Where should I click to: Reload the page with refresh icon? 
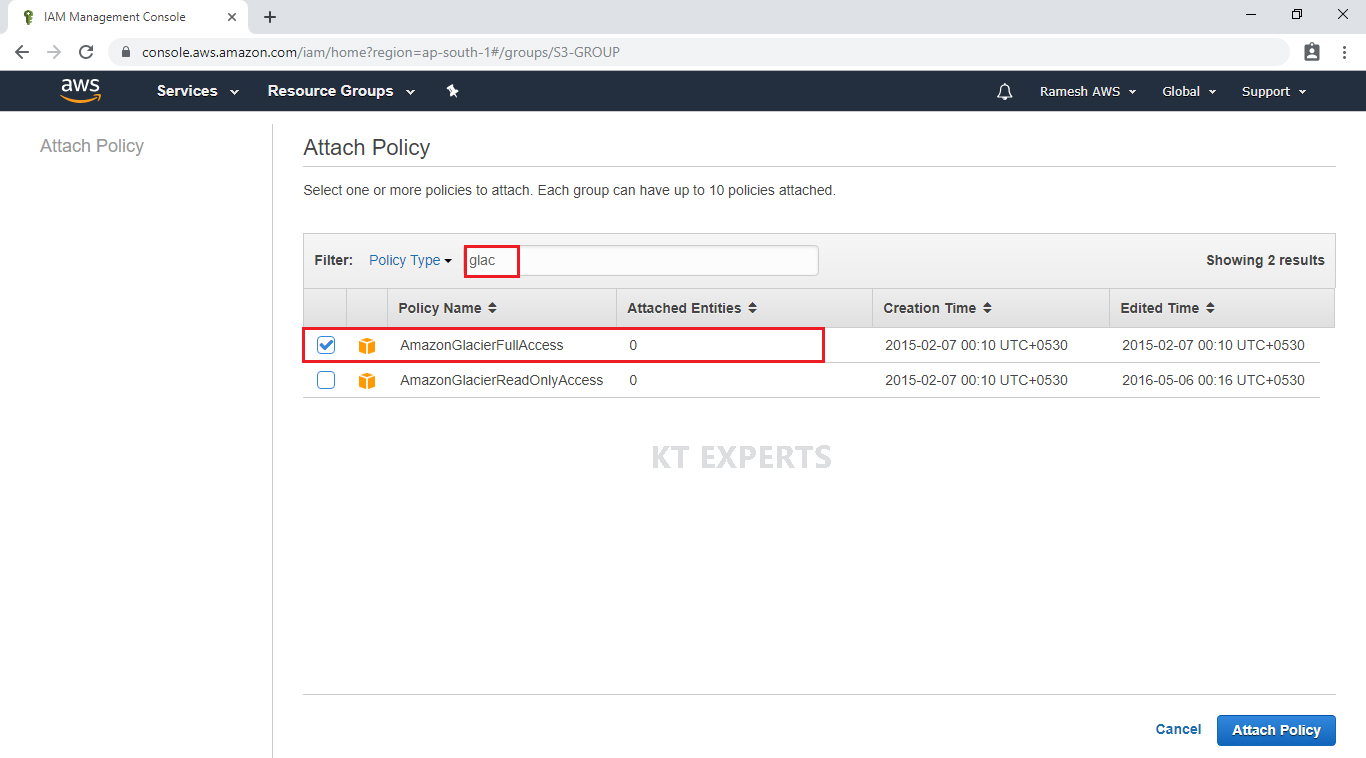(x=86, y=52)
